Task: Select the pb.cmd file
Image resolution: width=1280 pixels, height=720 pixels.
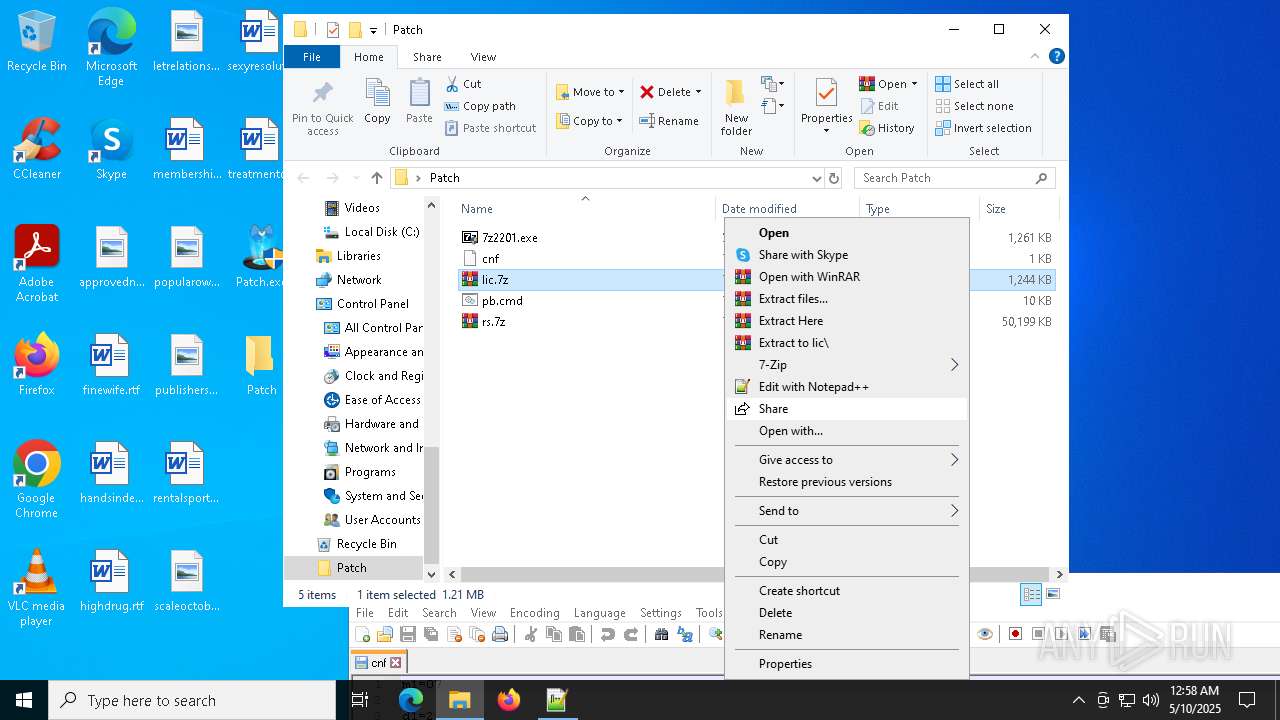Action: [x=502, y=301]
